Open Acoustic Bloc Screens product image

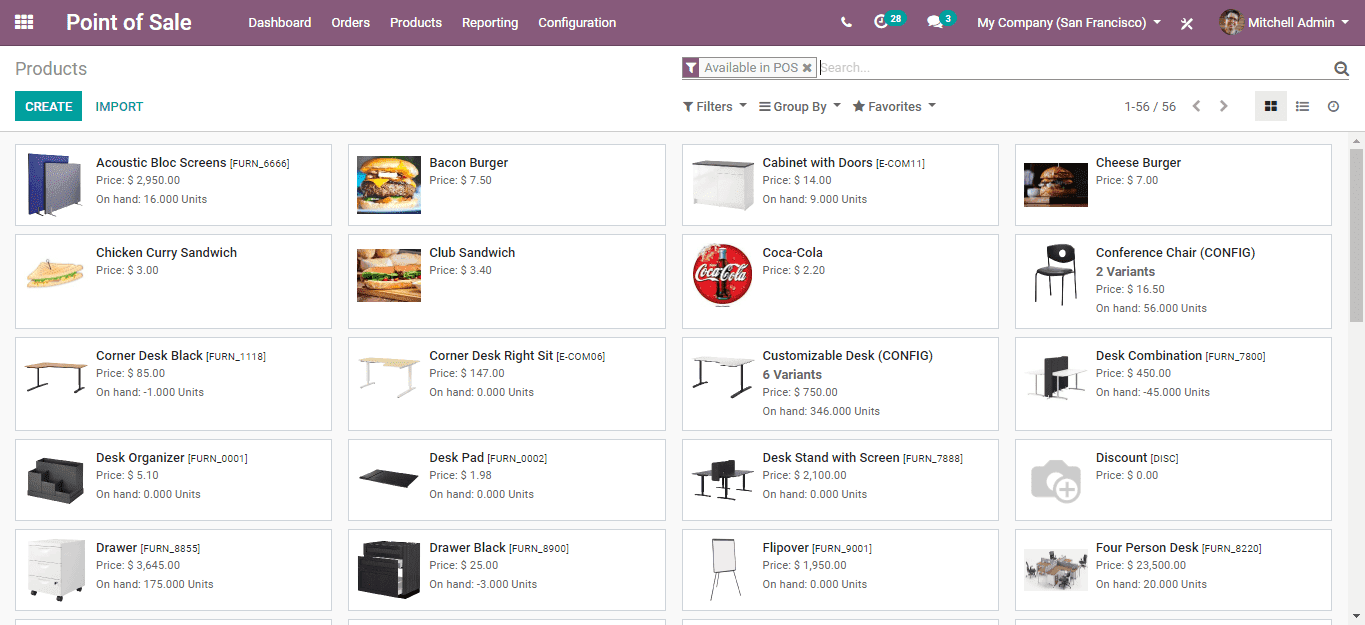[55, 185]
